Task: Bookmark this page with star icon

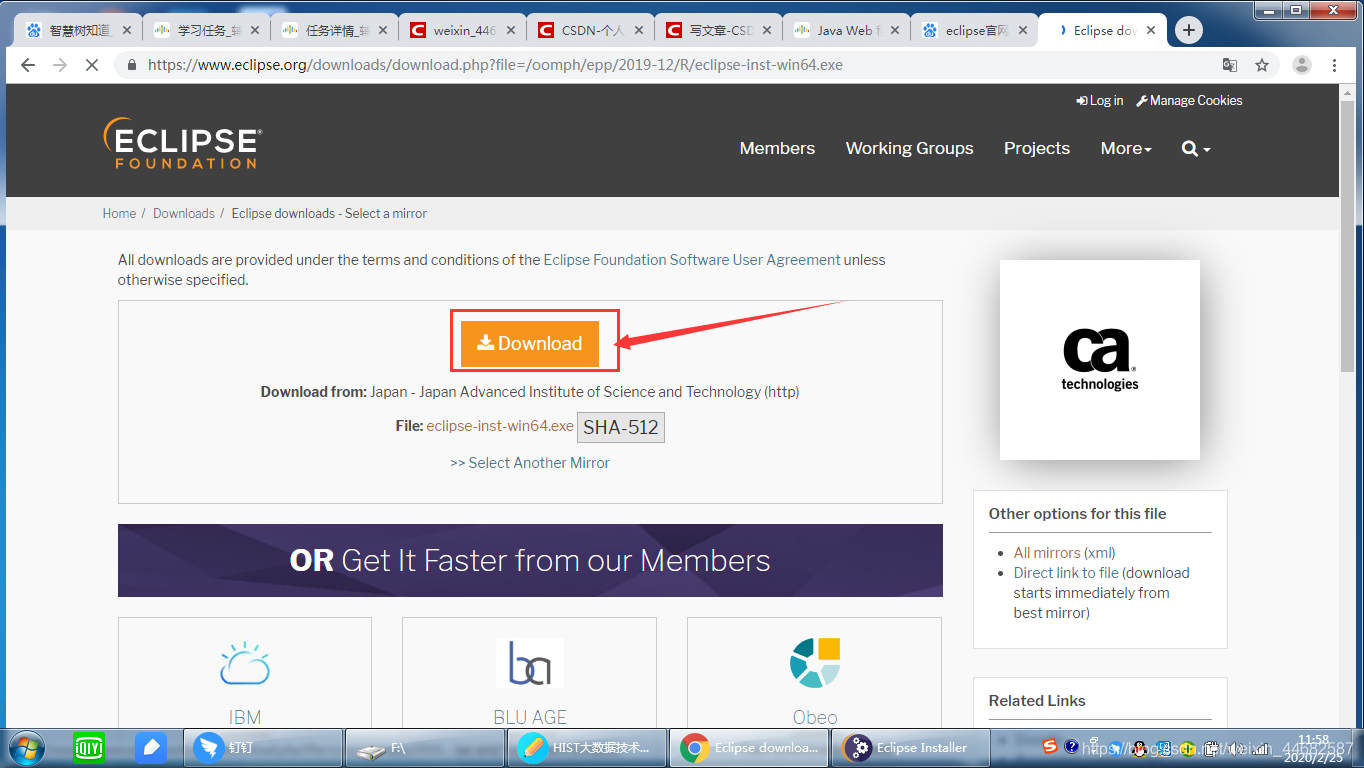Action: click(1262, 65)
